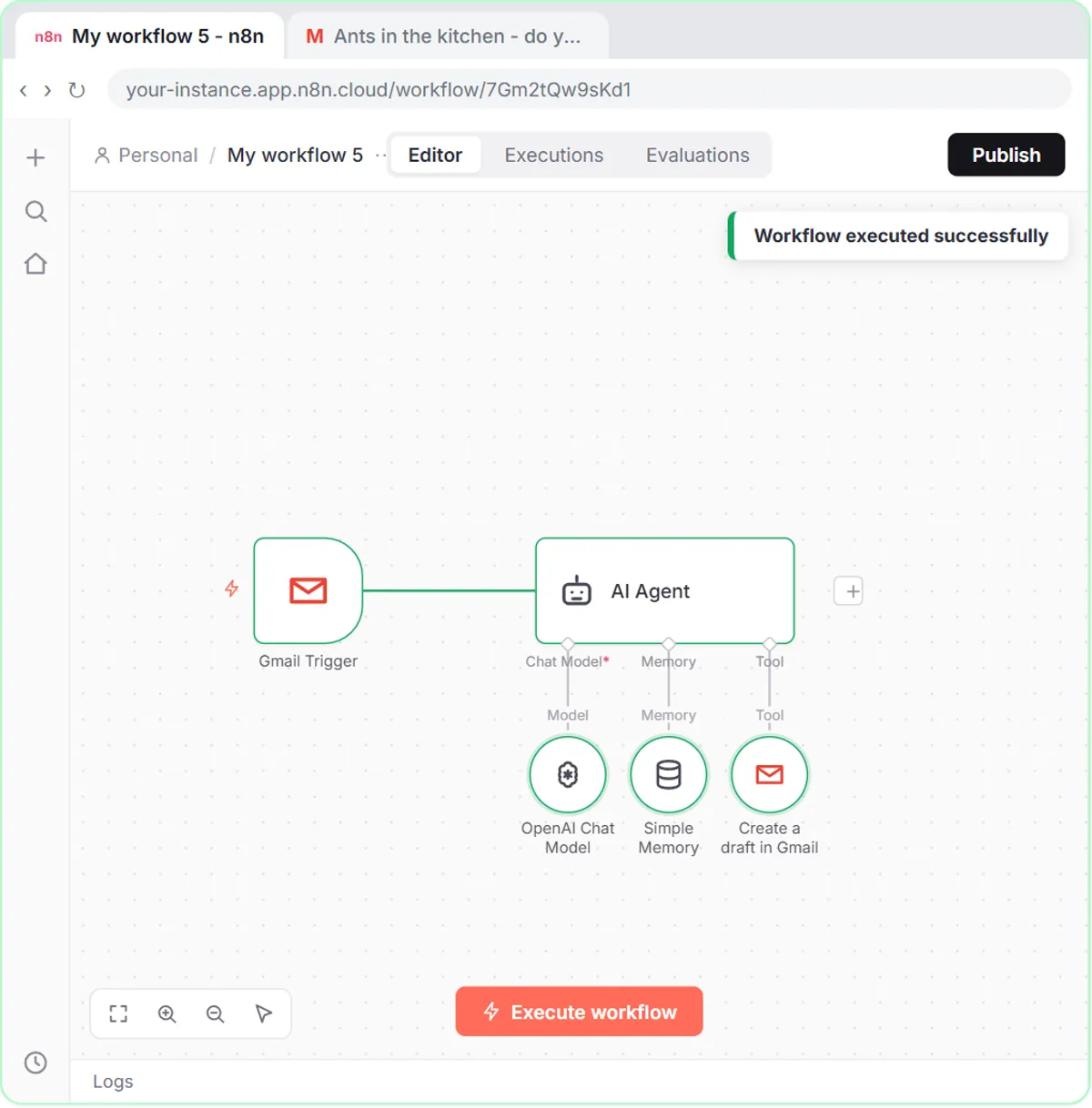Go to home via sidebar house icon
Image resolution: width=1092 pixels, height=1108 pixels.
pos(35,264)
